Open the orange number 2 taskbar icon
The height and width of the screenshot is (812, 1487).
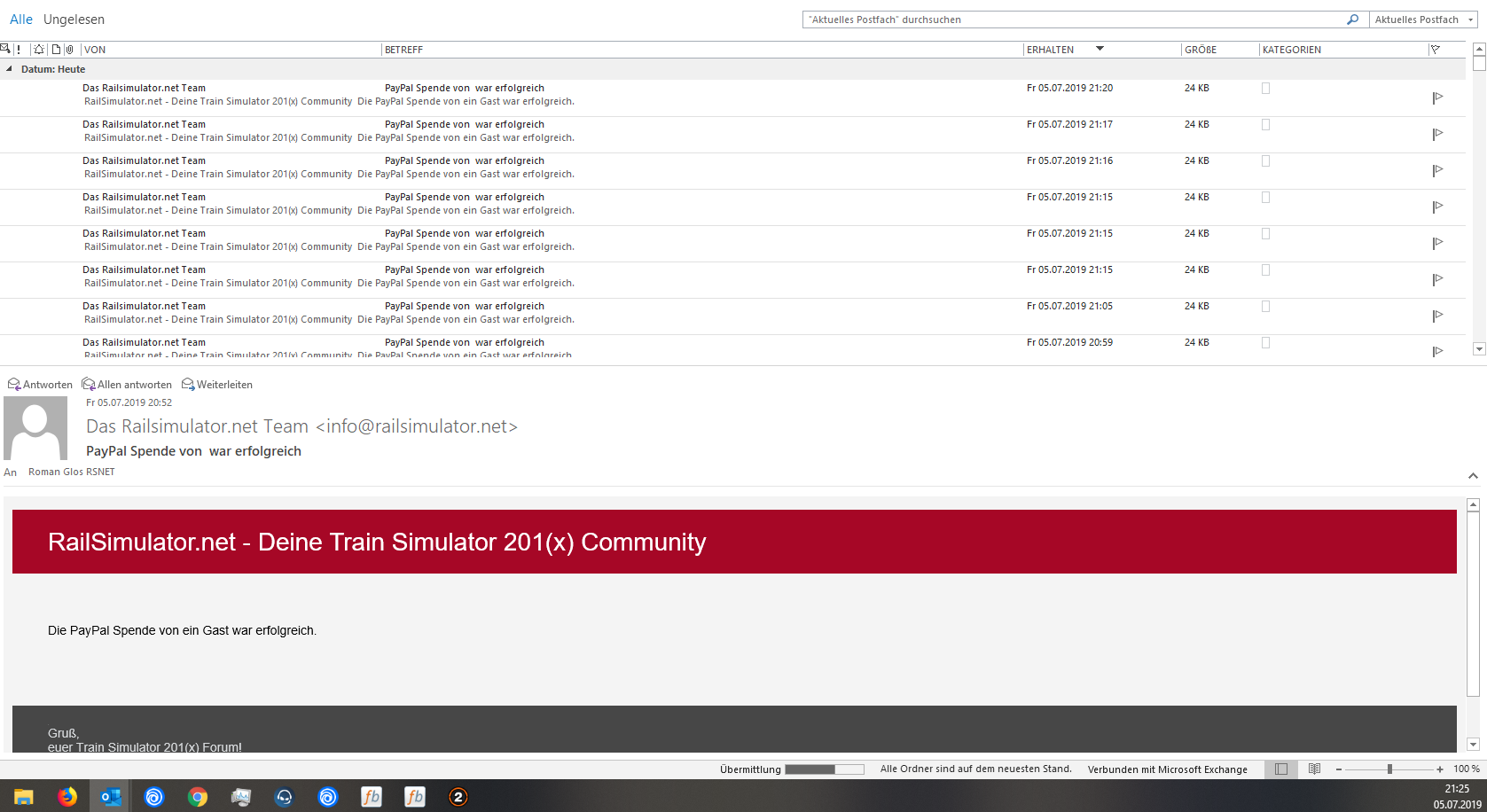458,797
